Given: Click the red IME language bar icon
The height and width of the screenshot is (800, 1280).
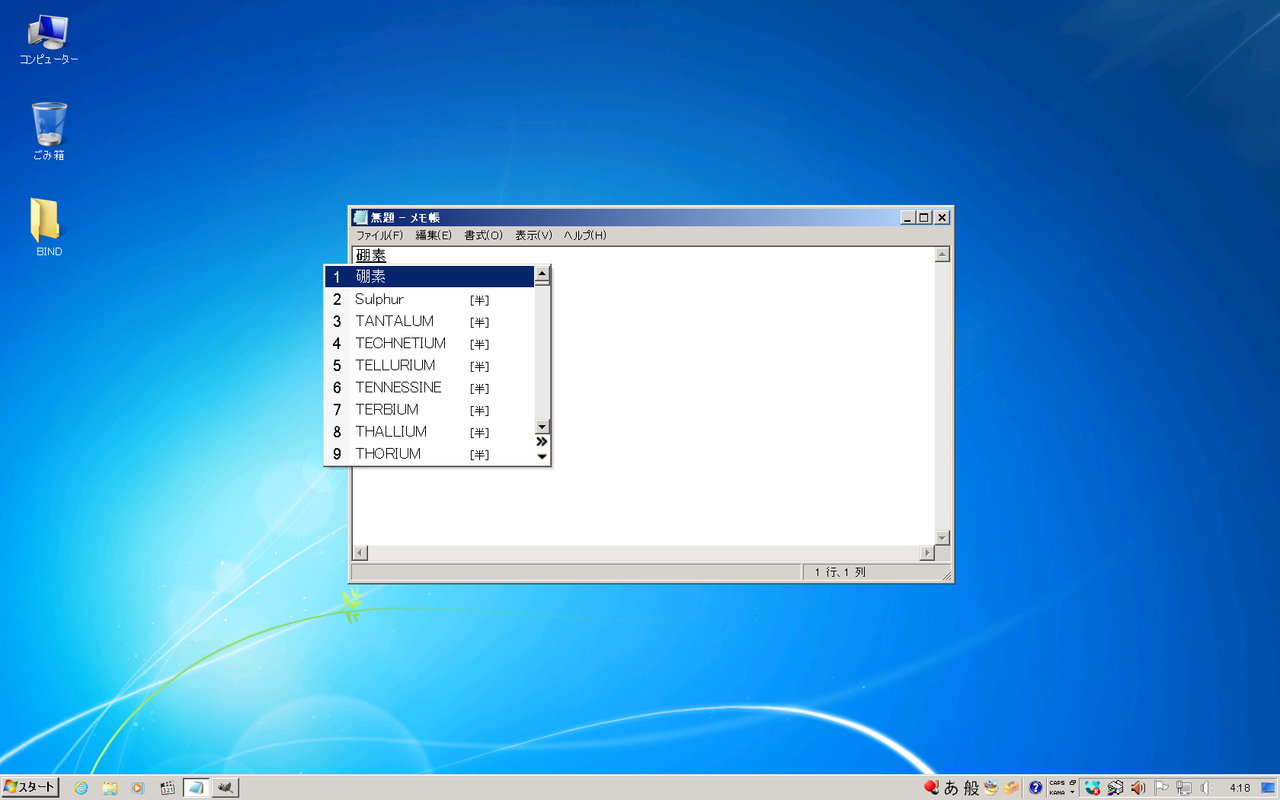Looking at the screenshot, I should tap(931, 787).
